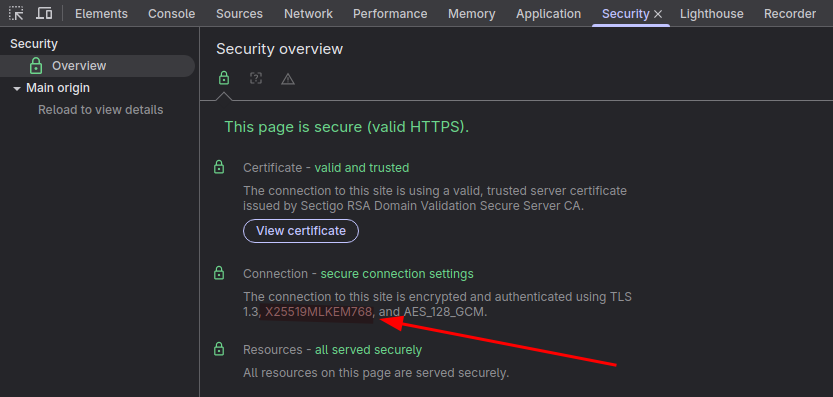Click the X25519MLKEM768 key exchange text

pyautogui.click(x=319, y=312)
